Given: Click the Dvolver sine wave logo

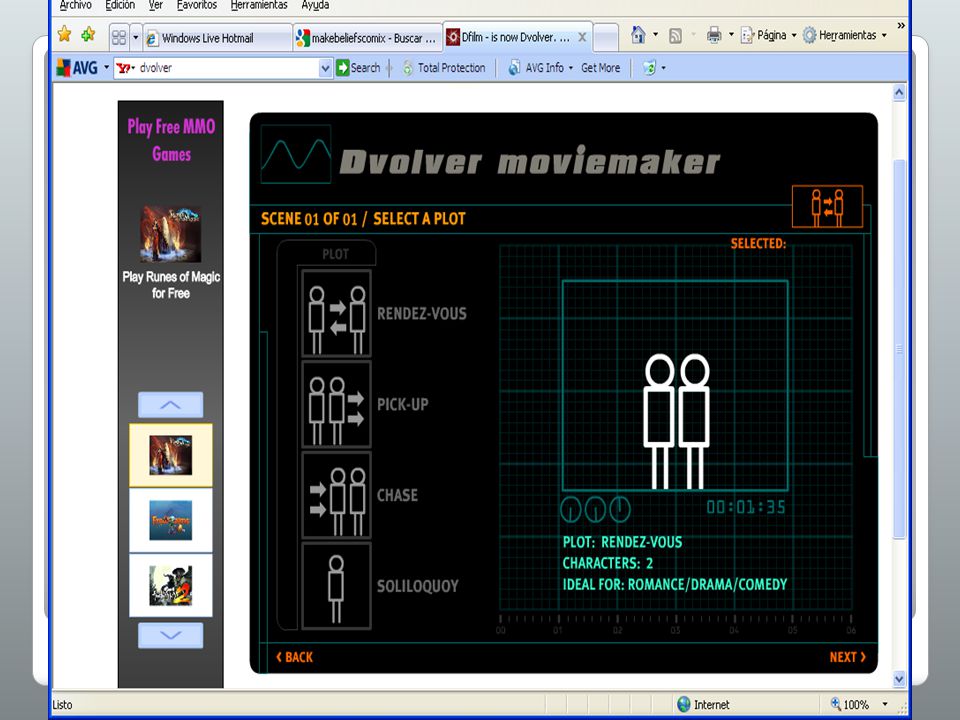Looking at the screenshot, I should [x=296, y=154].
